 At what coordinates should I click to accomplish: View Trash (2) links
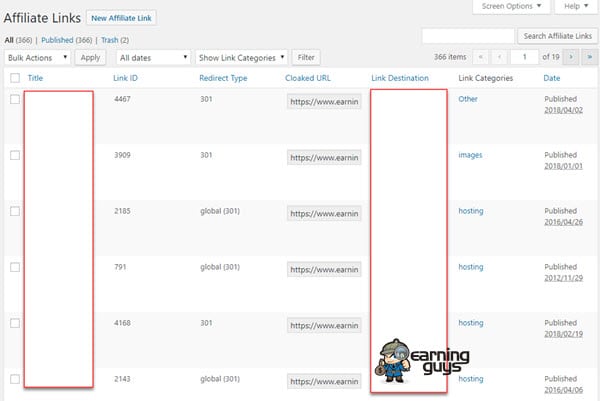[x=115, y=40]
